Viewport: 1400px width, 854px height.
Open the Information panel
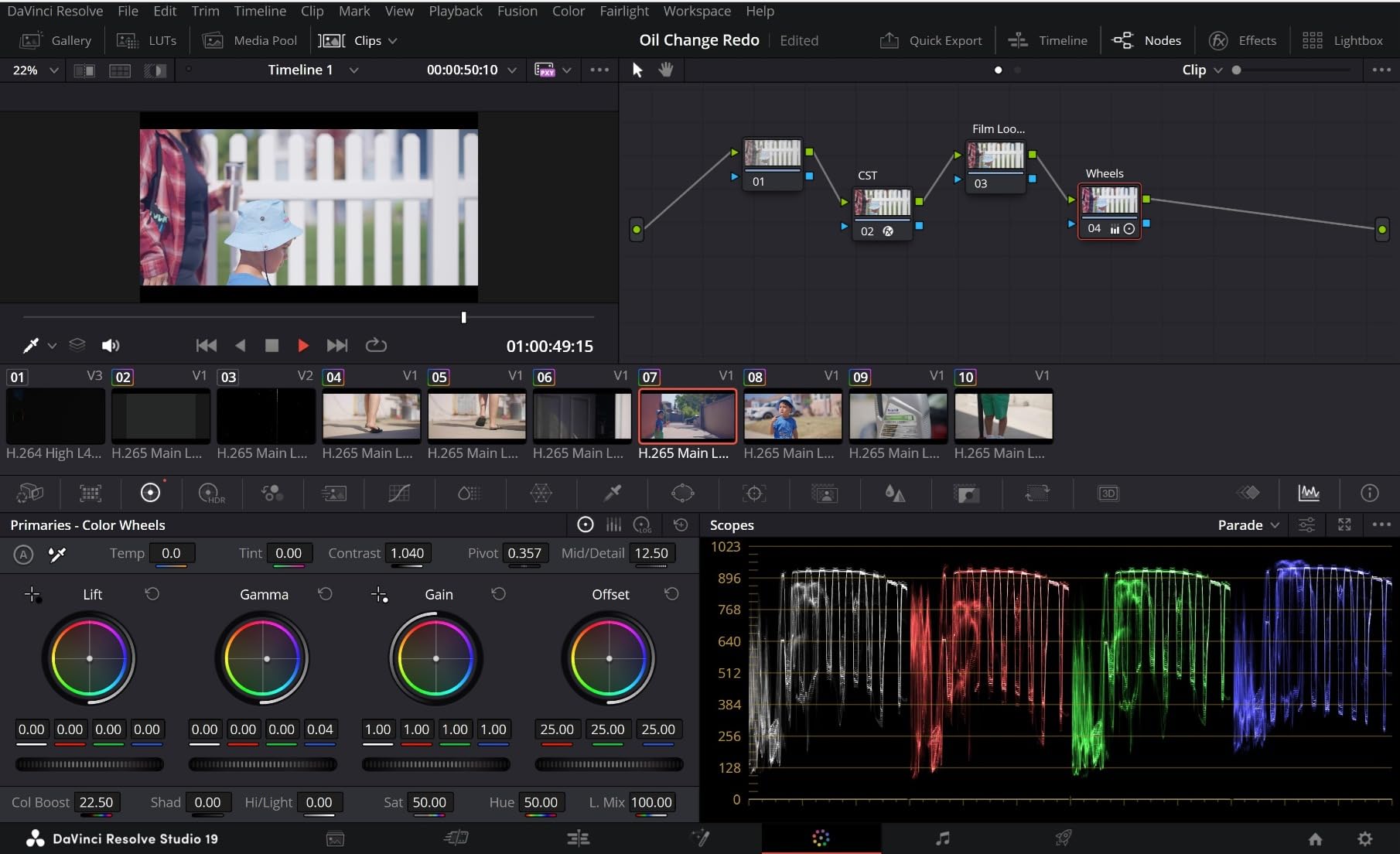pos(1369,493)
